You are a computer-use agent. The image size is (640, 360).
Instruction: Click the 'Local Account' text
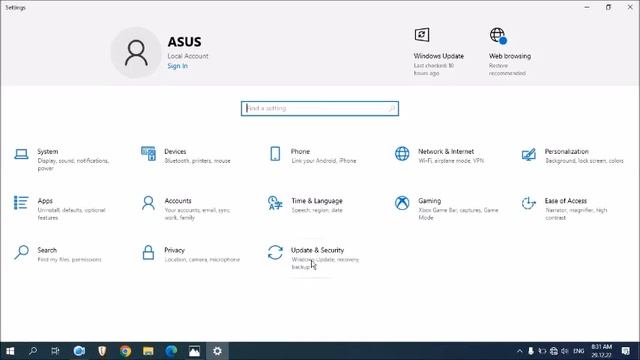188,56
